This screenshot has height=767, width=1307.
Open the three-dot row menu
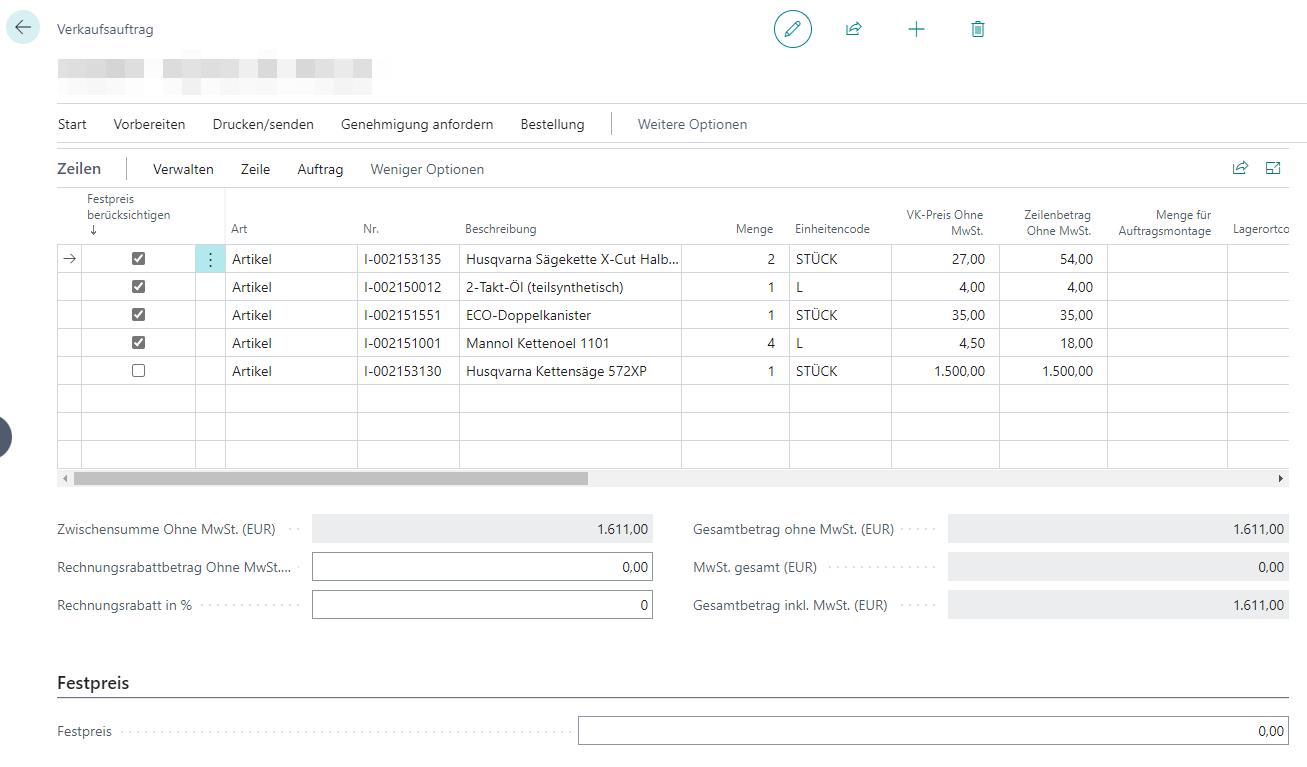(210, 259)
